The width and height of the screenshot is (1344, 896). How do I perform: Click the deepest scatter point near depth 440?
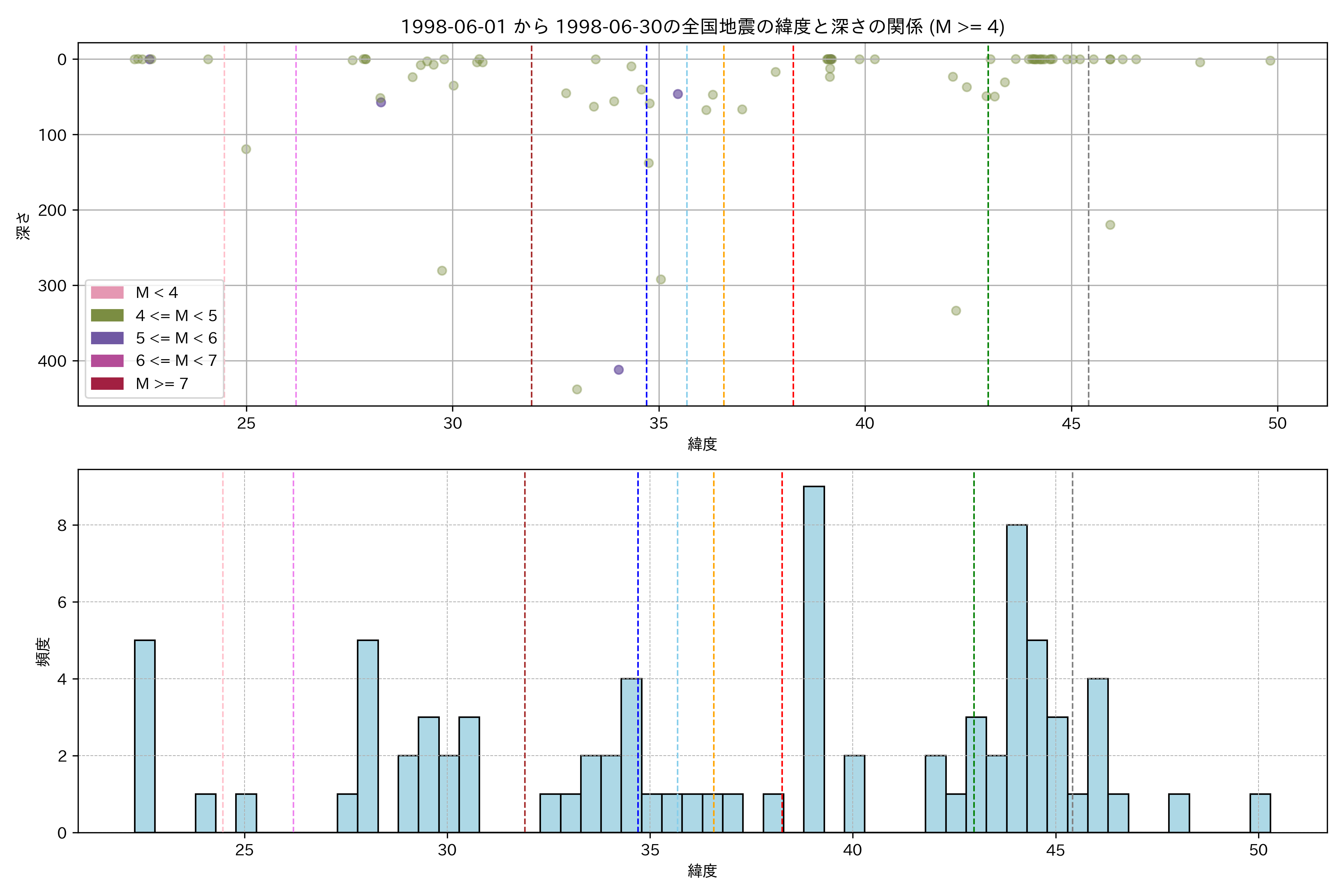[577, 389]
